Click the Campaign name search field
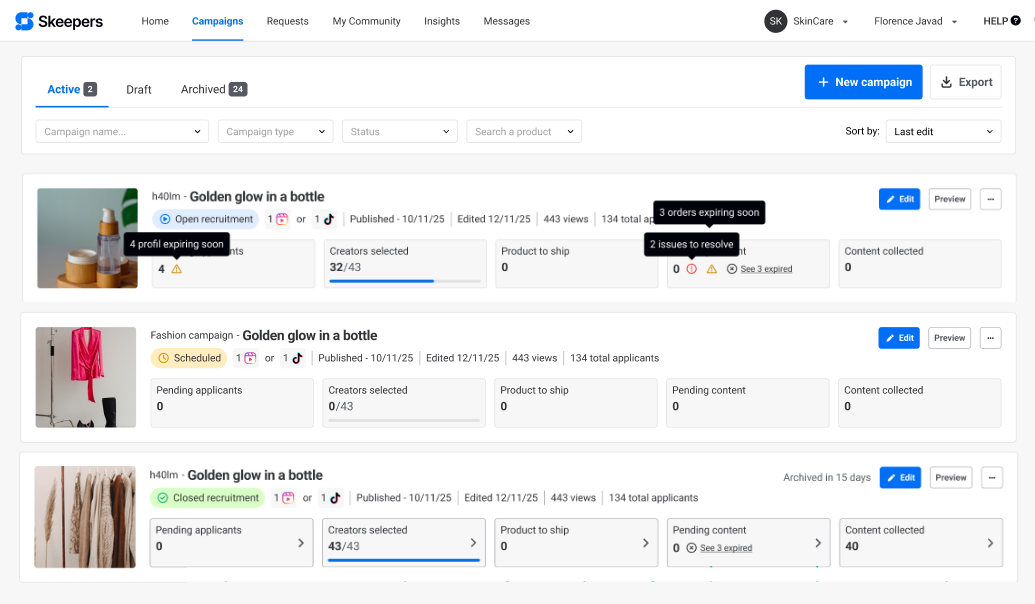This screenshot has width=1035, height=604. tap(122, 132)
